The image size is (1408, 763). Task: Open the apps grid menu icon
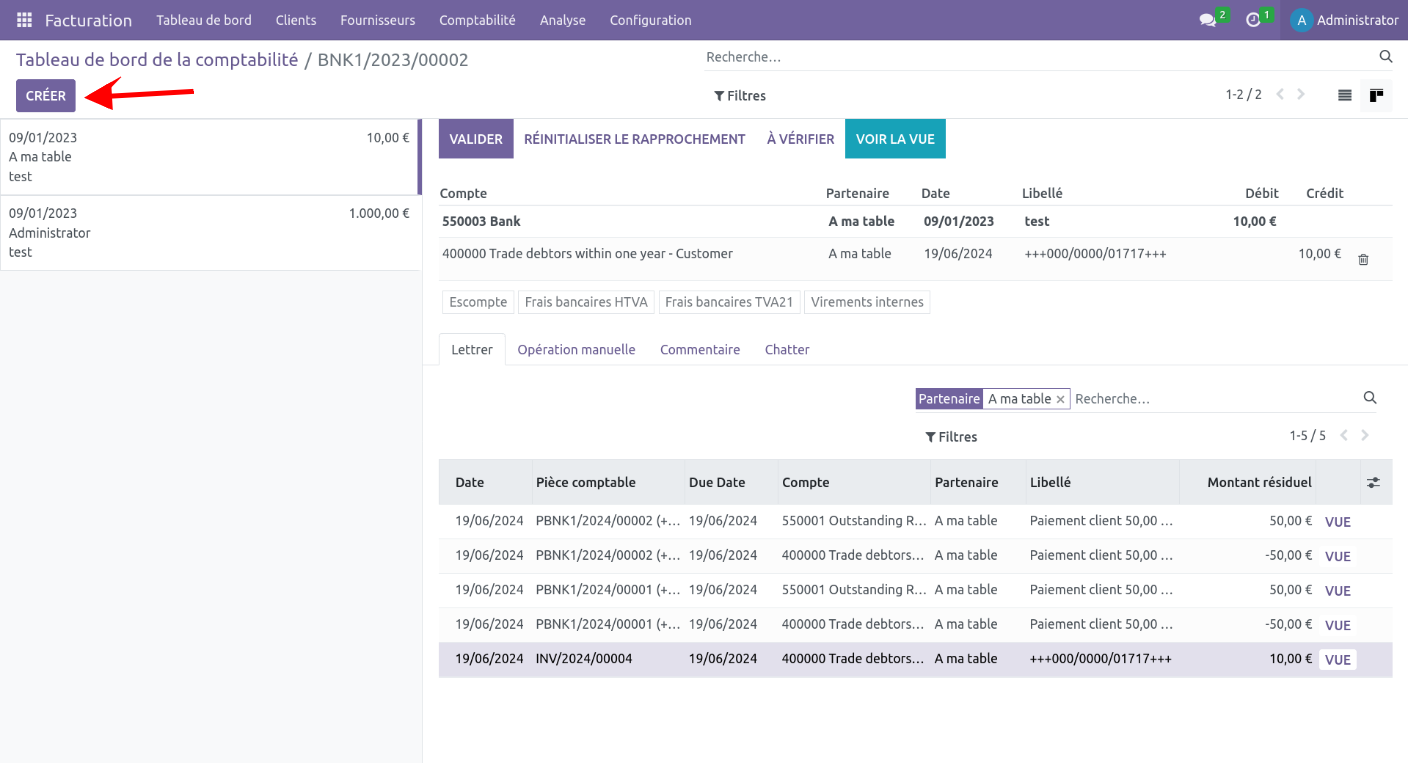point(24,20)
